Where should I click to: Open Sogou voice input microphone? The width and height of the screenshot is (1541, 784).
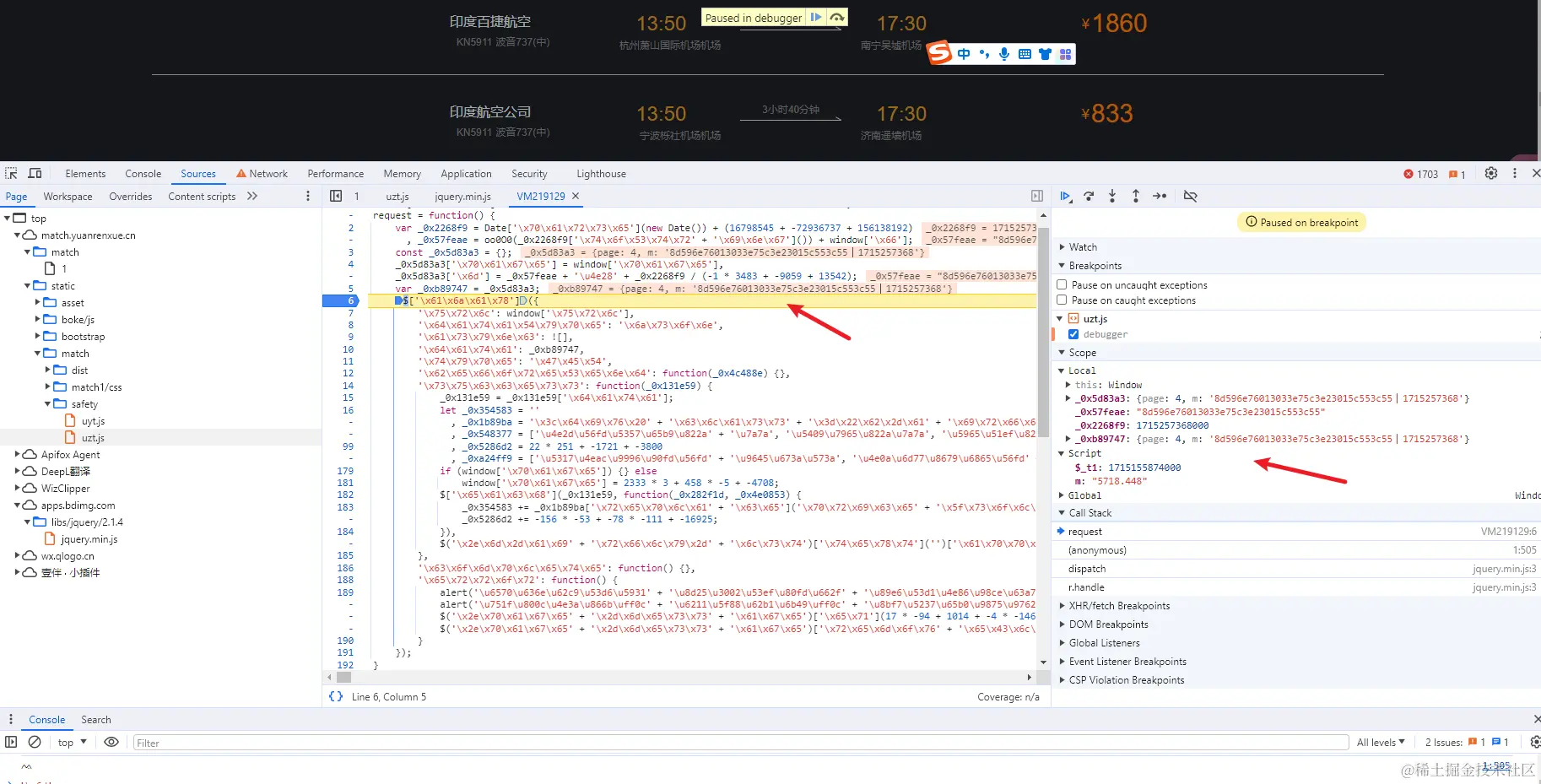[x=1004, y=54]
